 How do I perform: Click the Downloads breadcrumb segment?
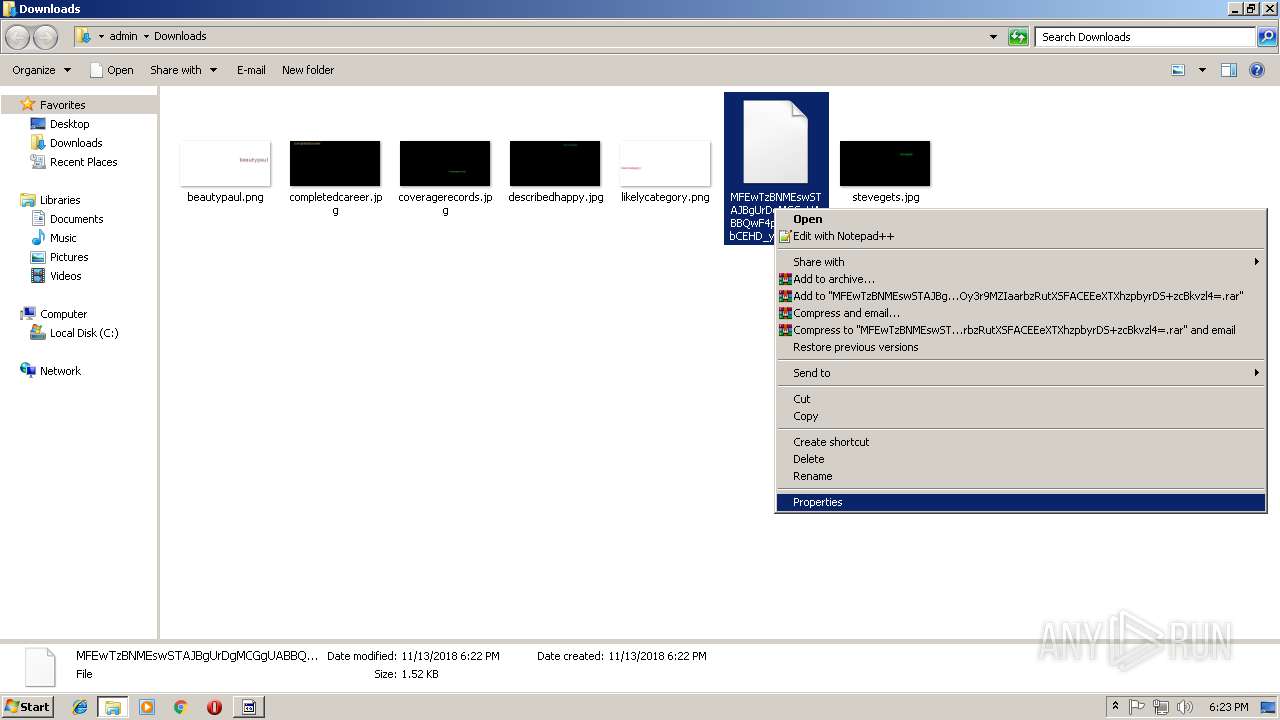click(180, 36)
